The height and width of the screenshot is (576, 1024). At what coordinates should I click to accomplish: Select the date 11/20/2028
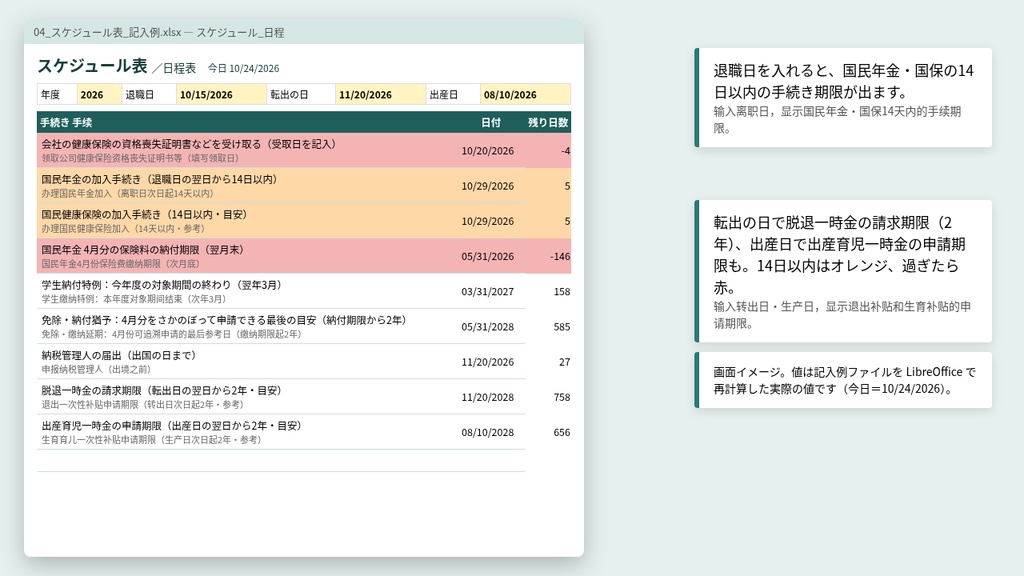pos(487,398)
